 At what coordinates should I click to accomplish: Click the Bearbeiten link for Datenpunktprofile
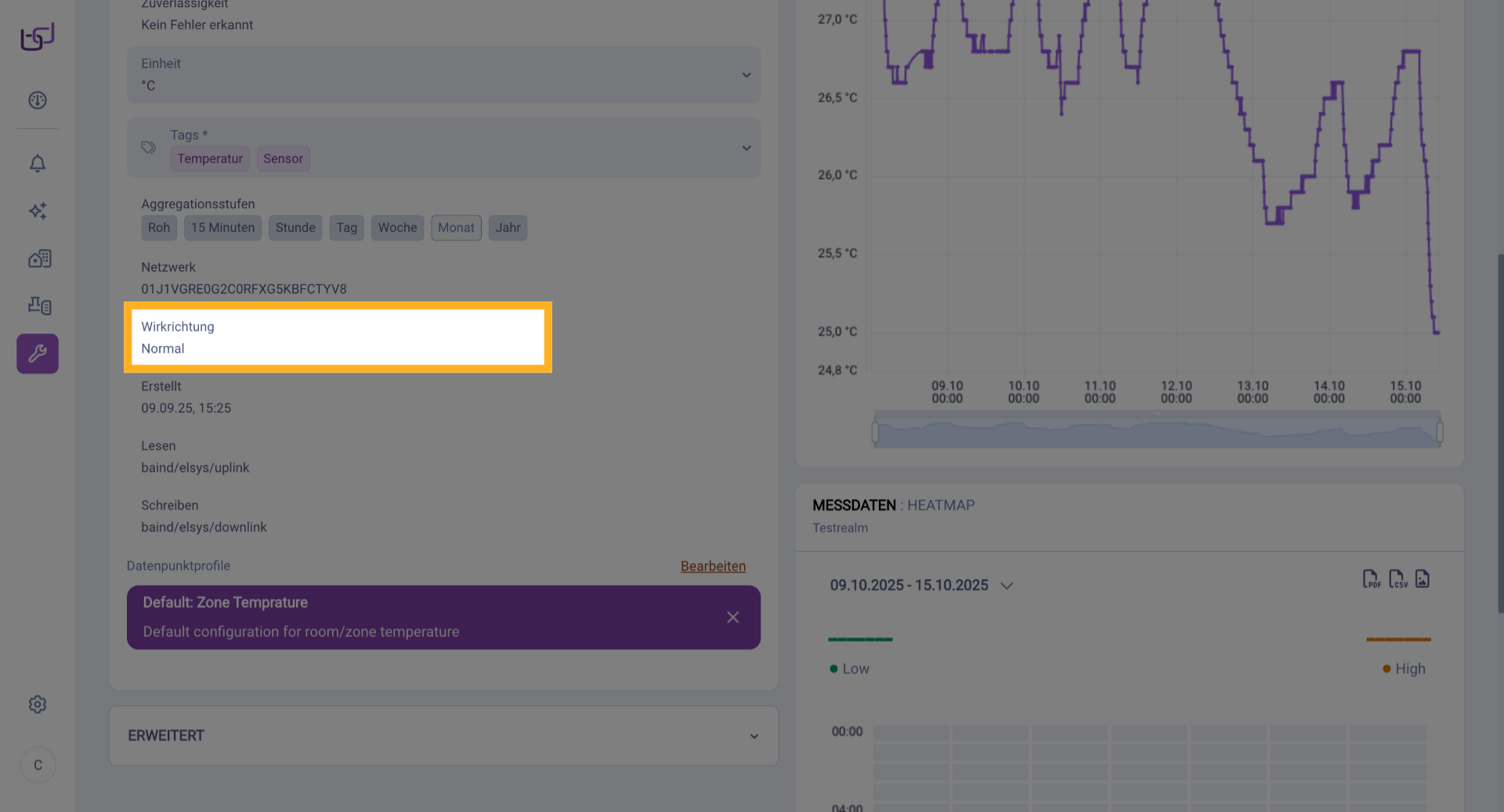[713, 566]
